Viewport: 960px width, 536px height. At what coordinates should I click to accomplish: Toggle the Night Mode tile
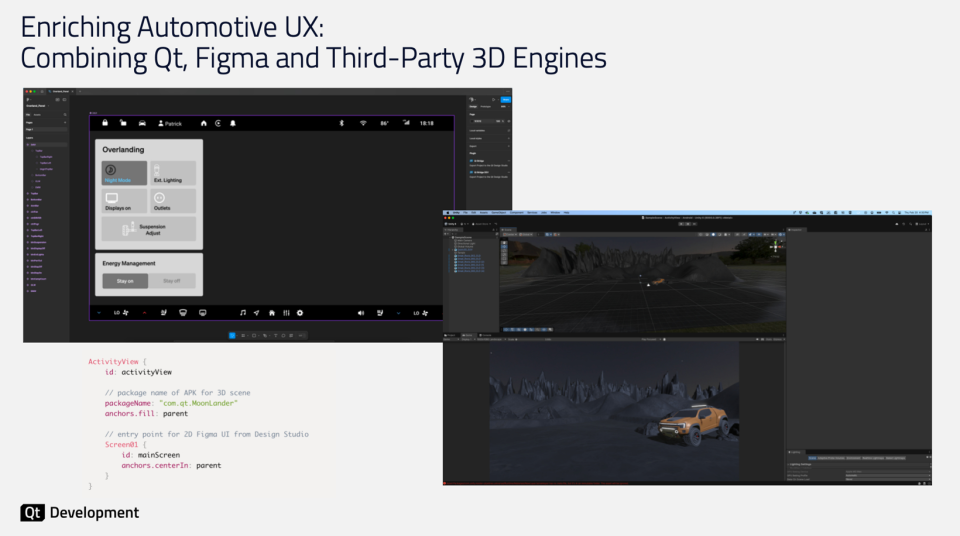(x=124, y=173)
